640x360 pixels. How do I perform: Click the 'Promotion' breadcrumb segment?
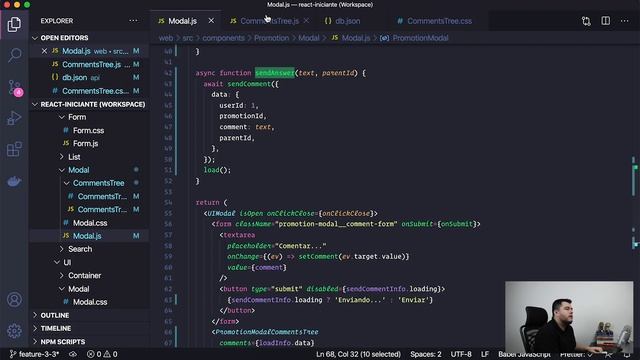click(x=271, y=38)
